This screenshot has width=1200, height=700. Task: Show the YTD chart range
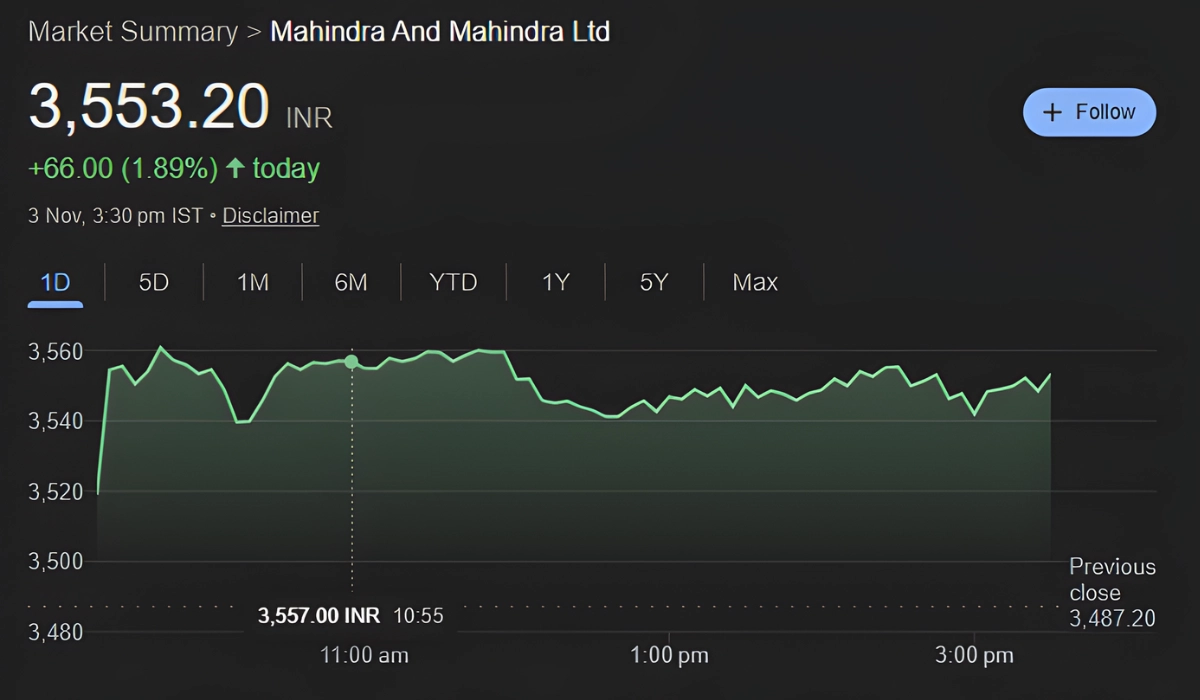point(453,283)
